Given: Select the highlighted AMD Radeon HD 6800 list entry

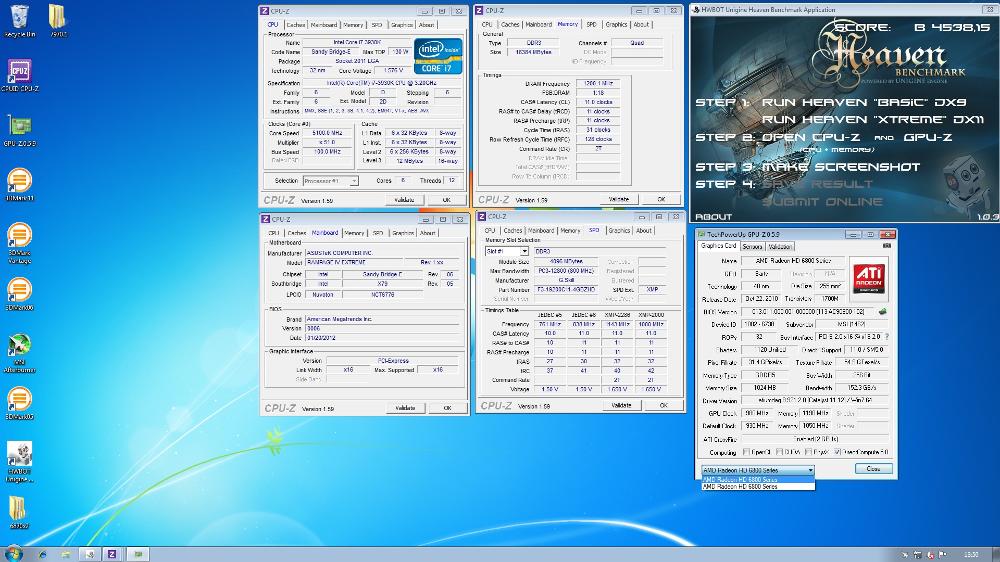Looking at the screenshot, I should (x=758, y=480).
